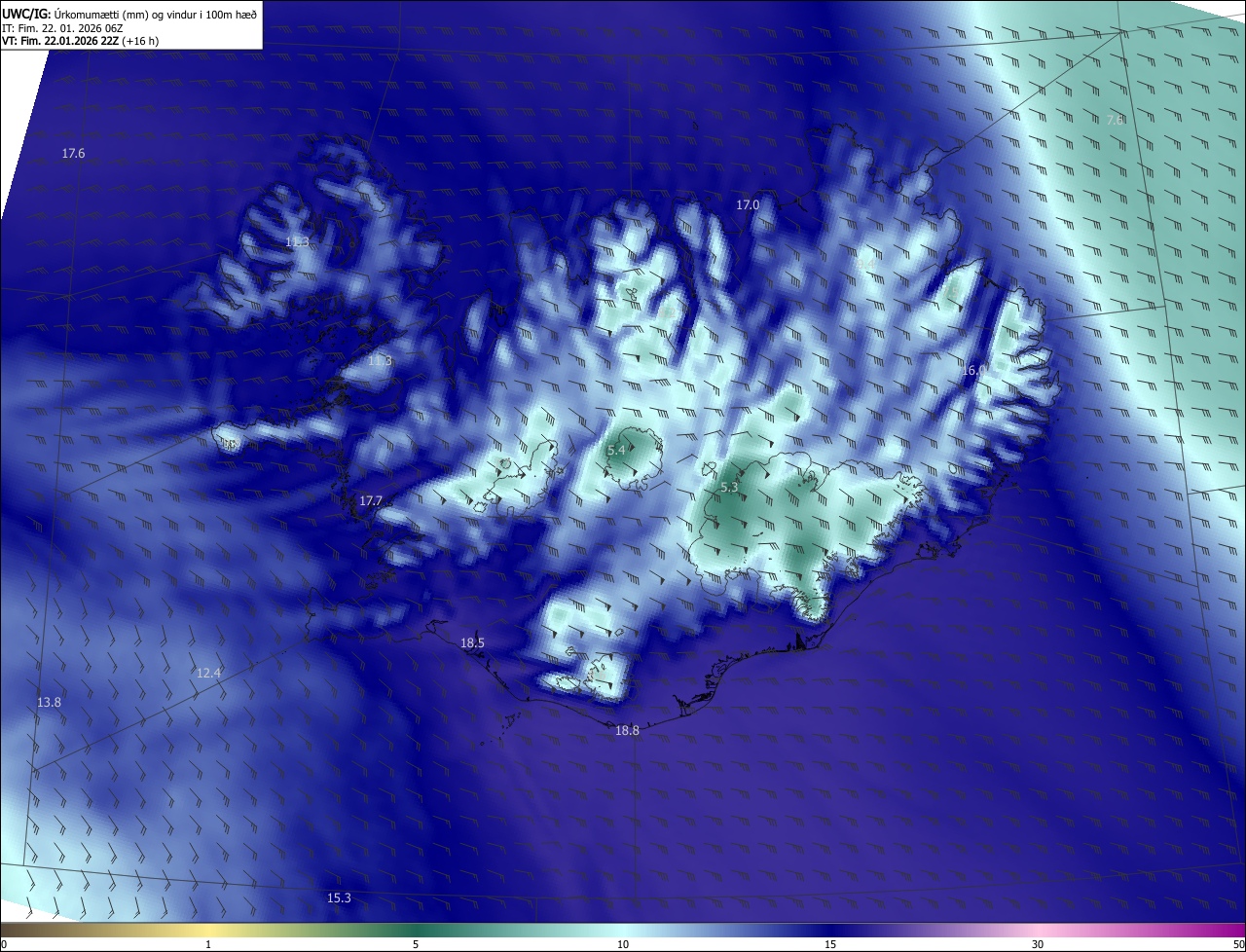Click the 15.3 value label

339,897
